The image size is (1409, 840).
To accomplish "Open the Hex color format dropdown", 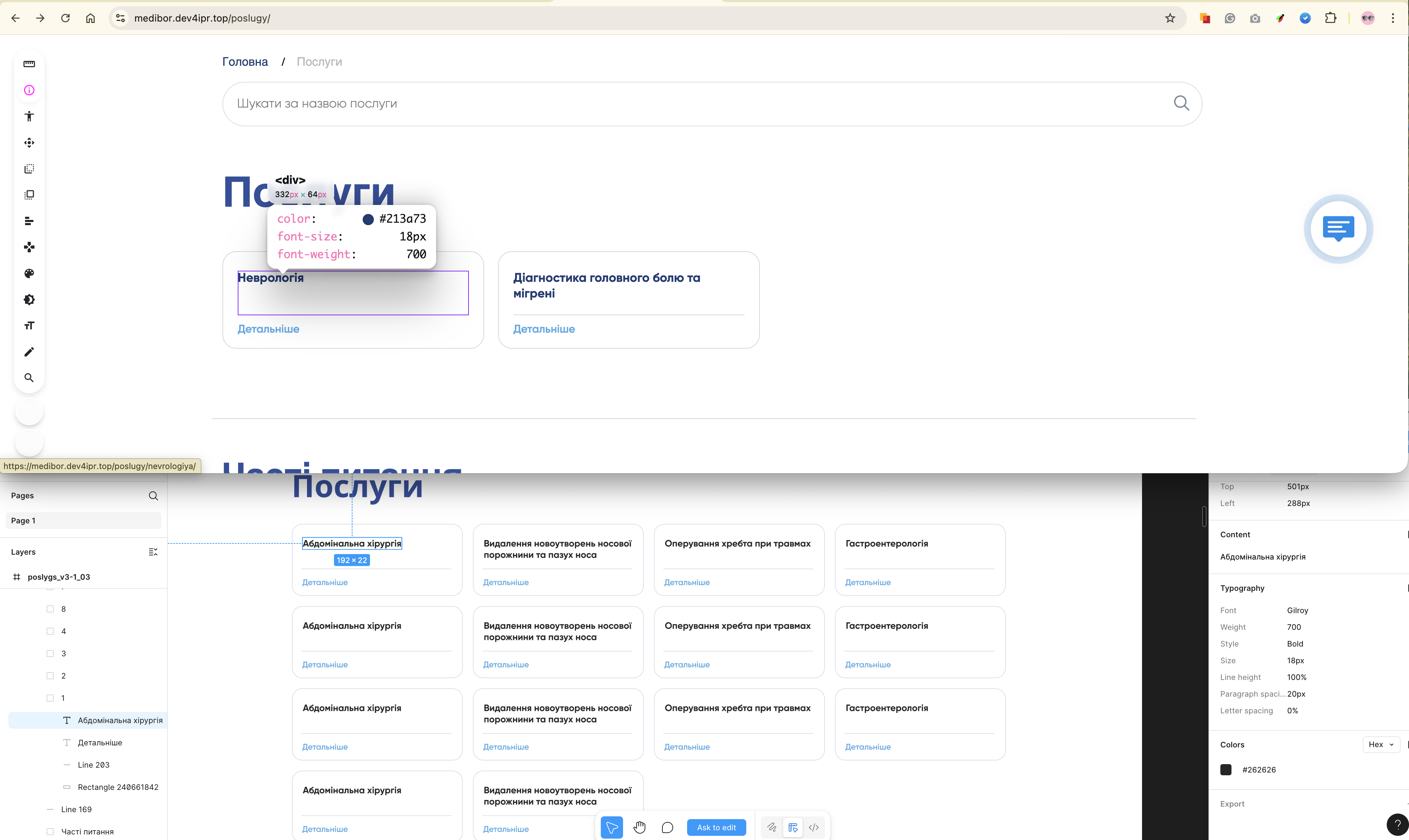I will [1381, 744].
